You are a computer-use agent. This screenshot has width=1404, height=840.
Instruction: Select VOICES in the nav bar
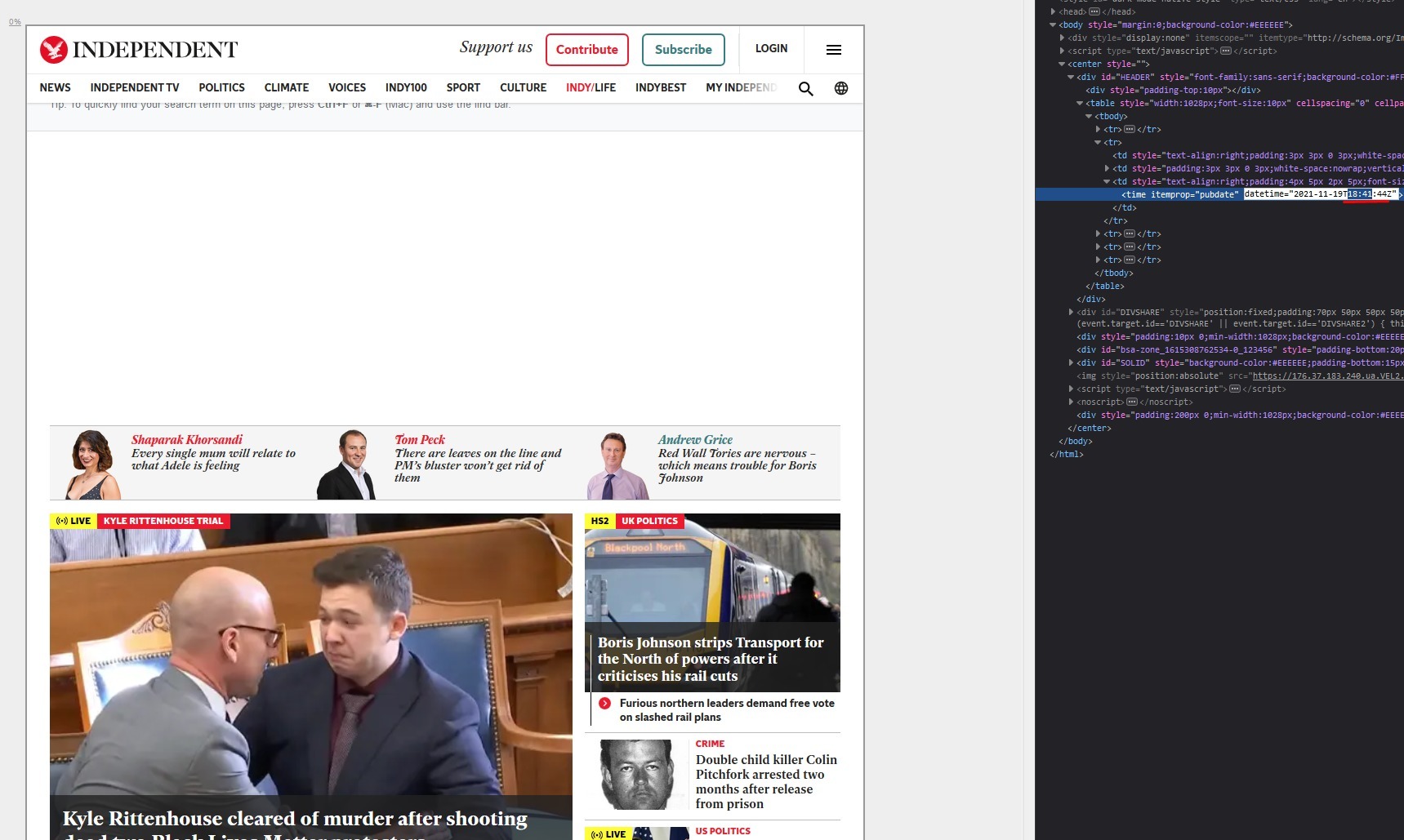[347, 87]
